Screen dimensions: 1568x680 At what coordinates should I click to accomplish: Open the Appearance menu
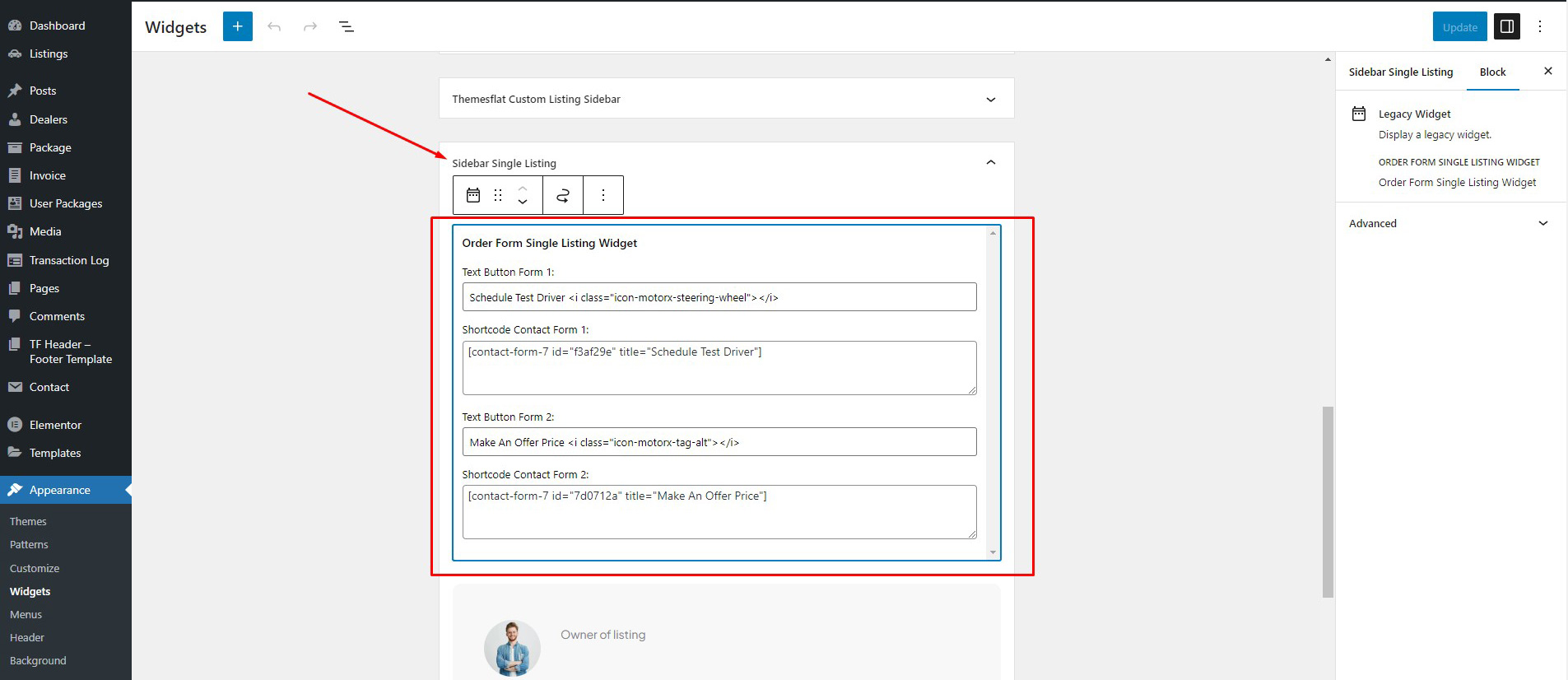tap(66, 490)
